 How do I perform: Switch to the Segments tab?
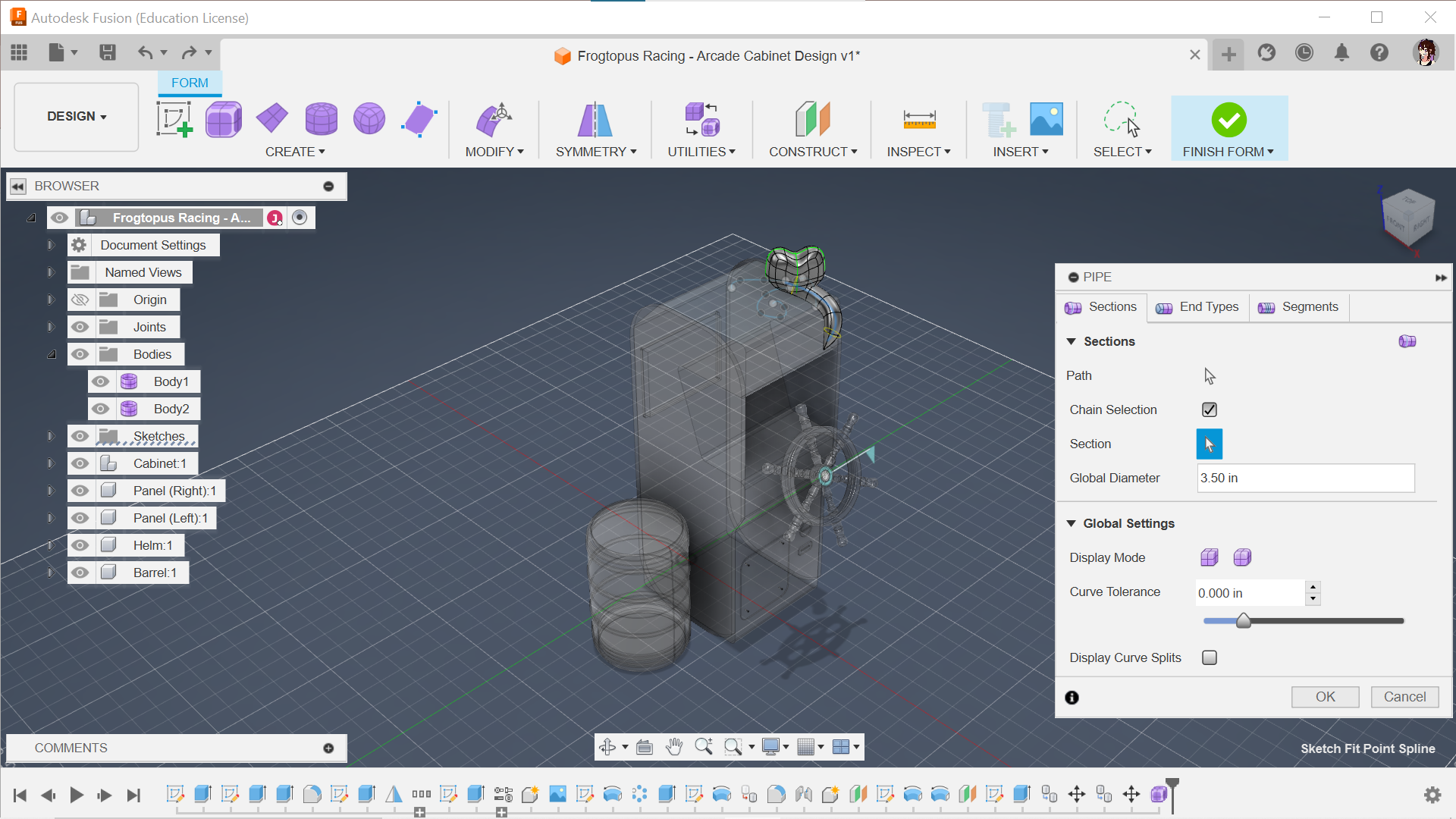pyautogui.click(x=1298, y=307)
